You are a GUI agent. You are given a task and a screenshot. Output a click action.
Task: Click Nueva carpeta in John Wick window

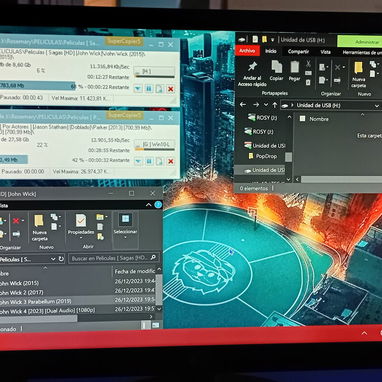pyautogui.click(x=39, y=228)
